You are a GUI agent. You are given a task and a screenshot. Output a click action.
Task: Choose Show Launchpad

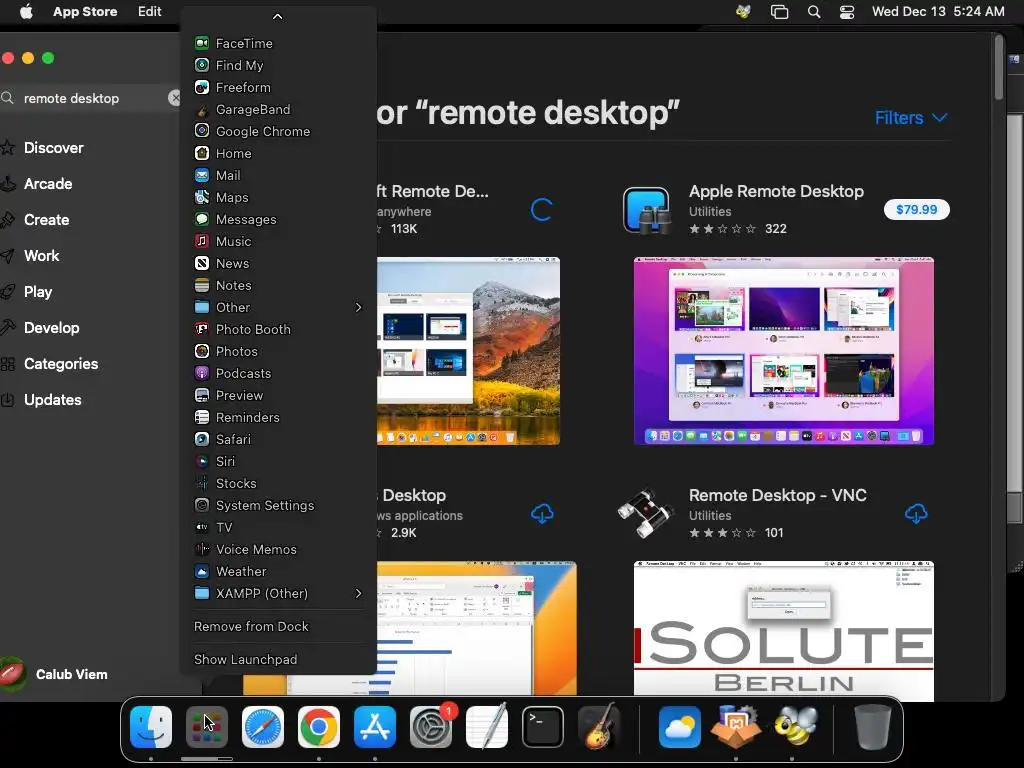click(278, 660)
